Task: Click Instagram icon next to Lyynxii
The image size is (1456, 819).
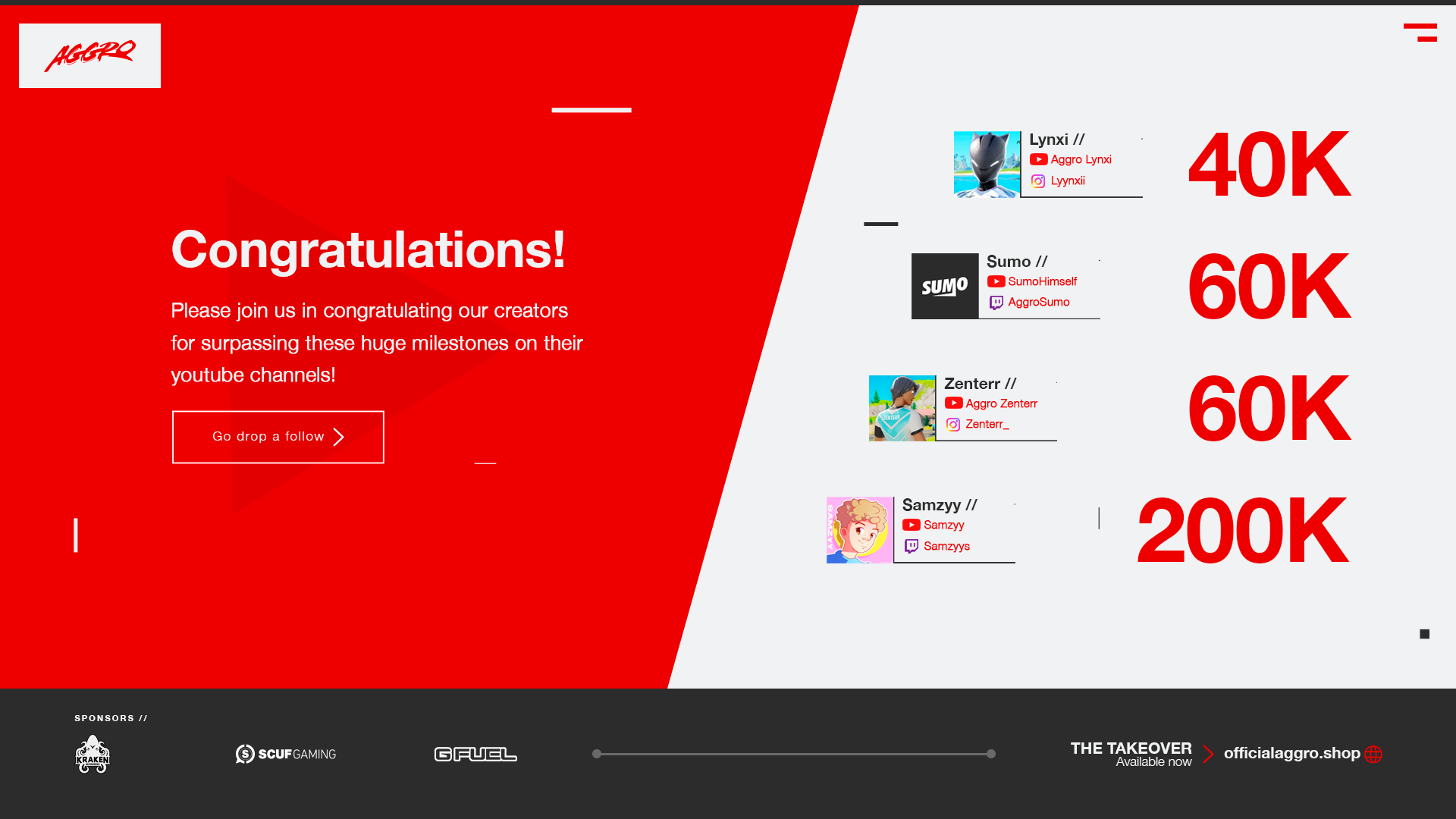Action: click(1038, 181)
